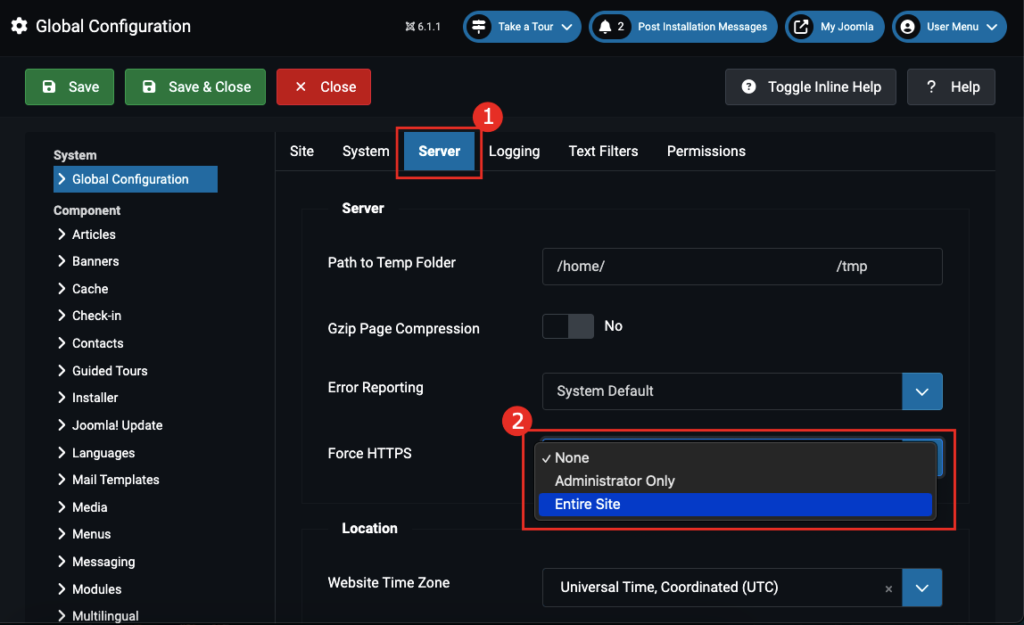Open the Website Time Zone dropdown arrow
This screenshot has width=1024, height=625.
(921, 588)
